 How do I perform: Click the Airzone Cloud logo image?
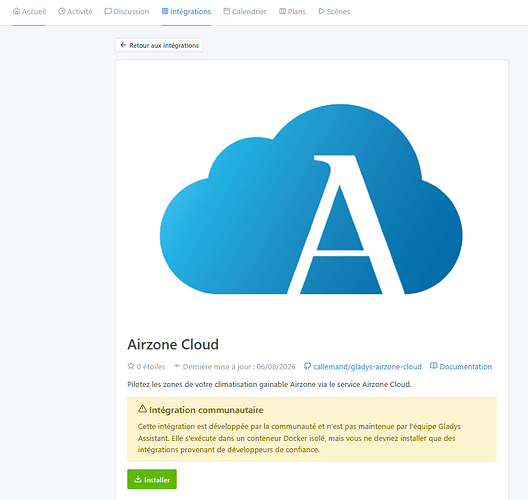tap(311, 199)
